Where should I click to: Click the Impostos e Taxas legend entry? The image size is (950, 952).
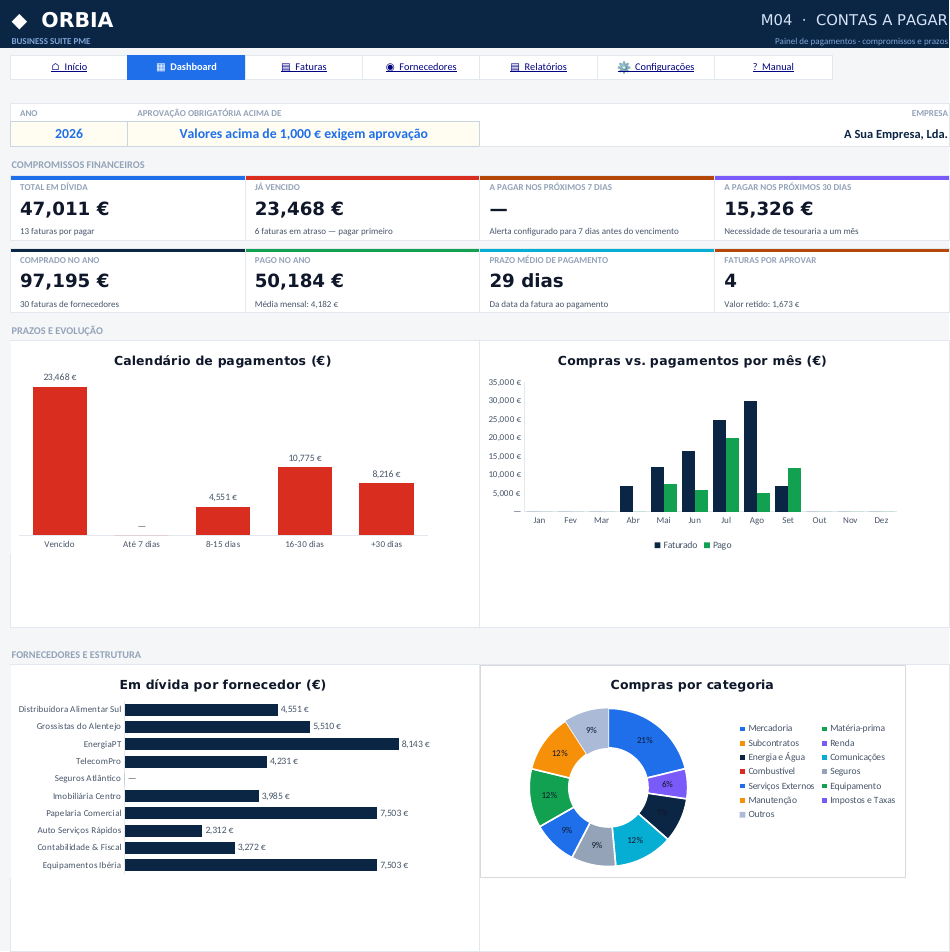[x=858, y=800]
